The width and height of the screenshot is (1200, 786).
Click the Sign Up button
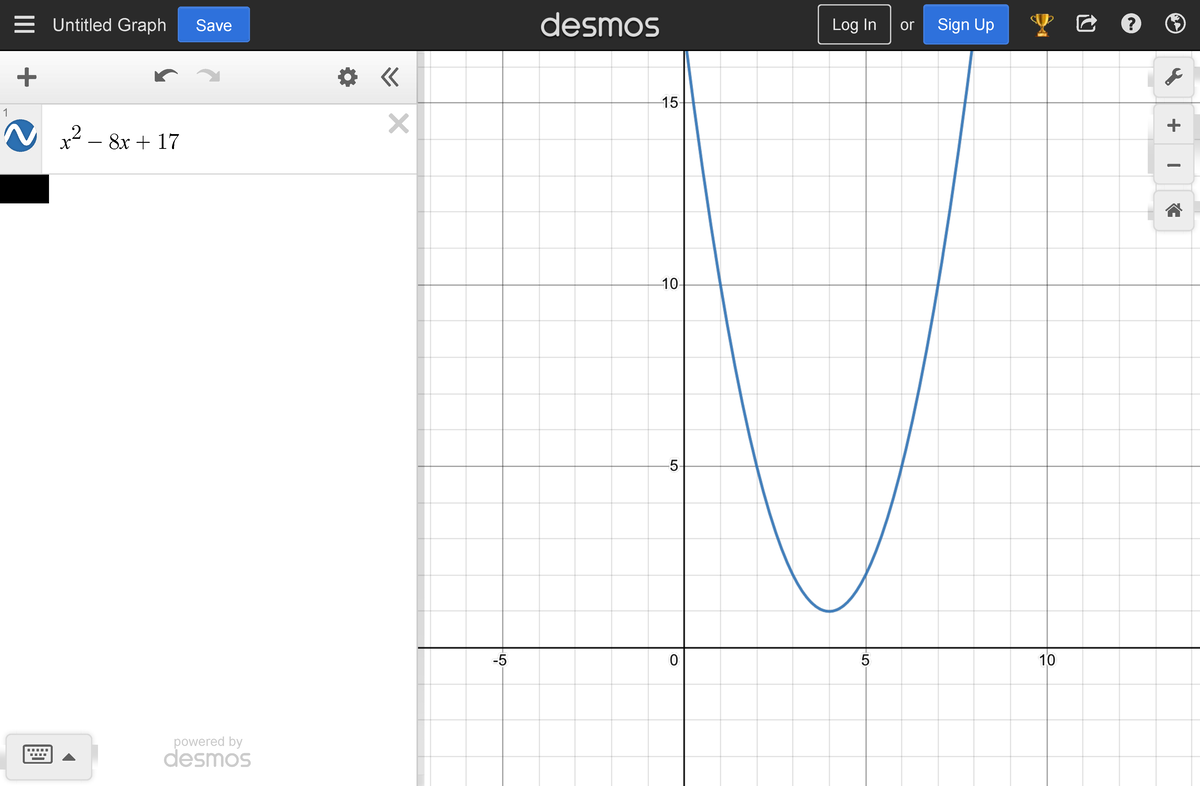pyautogui.click(x=965, y=24)
